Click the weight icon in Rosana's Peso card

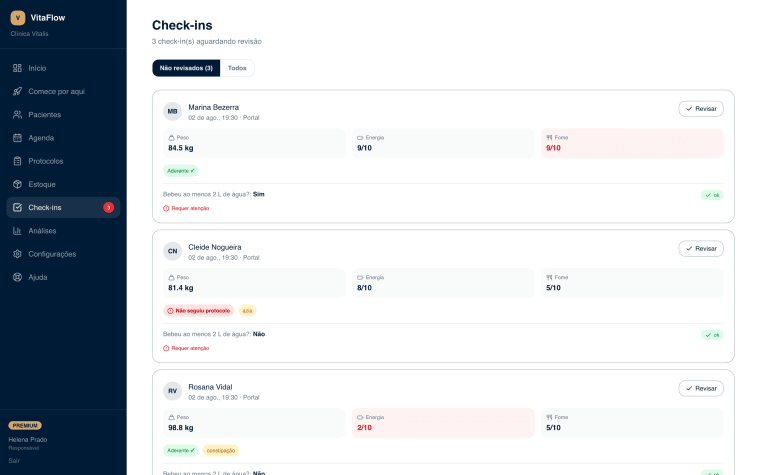171,417
